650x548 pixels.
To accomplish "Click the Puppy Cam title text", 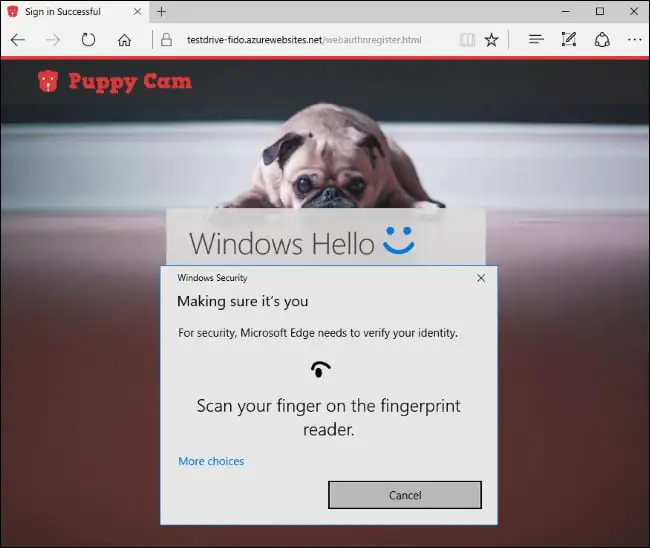I will (x=130, y=82).
